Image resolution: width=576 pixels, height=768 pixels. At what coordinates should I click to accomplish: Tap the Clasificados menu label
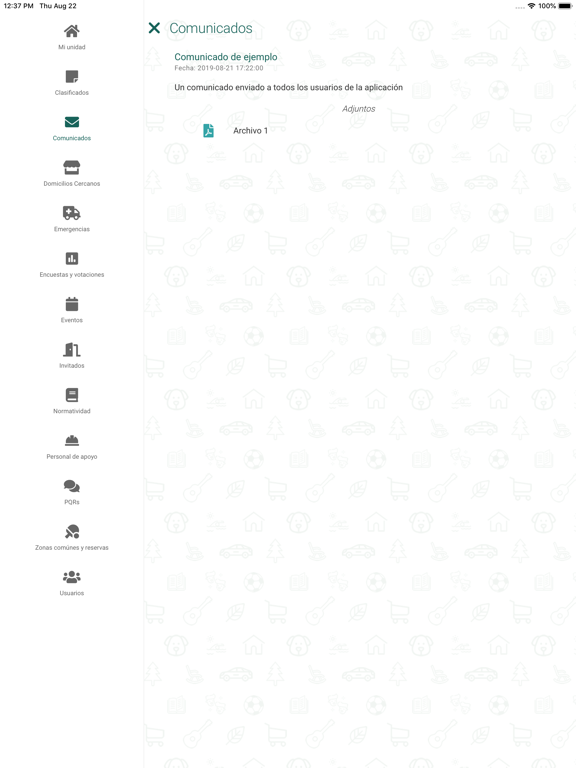72,93
